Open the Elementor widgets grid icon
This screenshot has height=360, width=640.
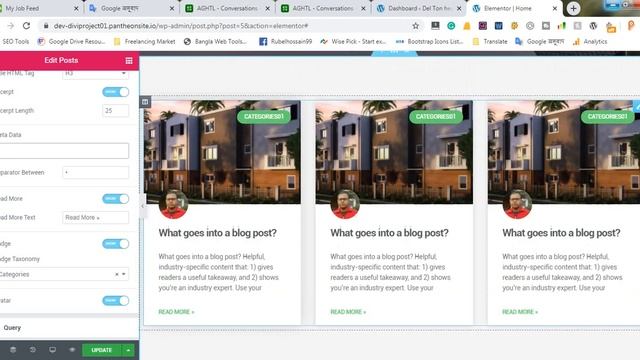tap(129, 60)
